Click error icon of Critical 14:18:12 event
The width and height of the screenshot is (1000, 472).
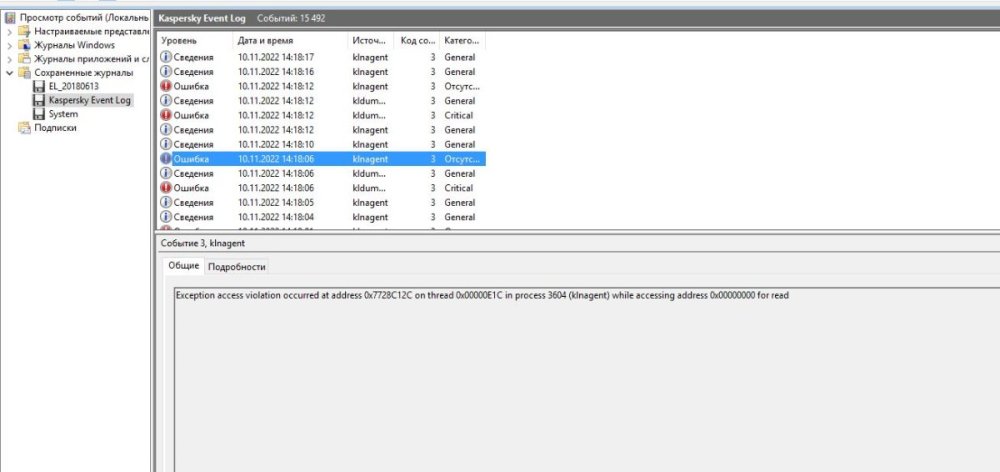(x=166, y=115)
